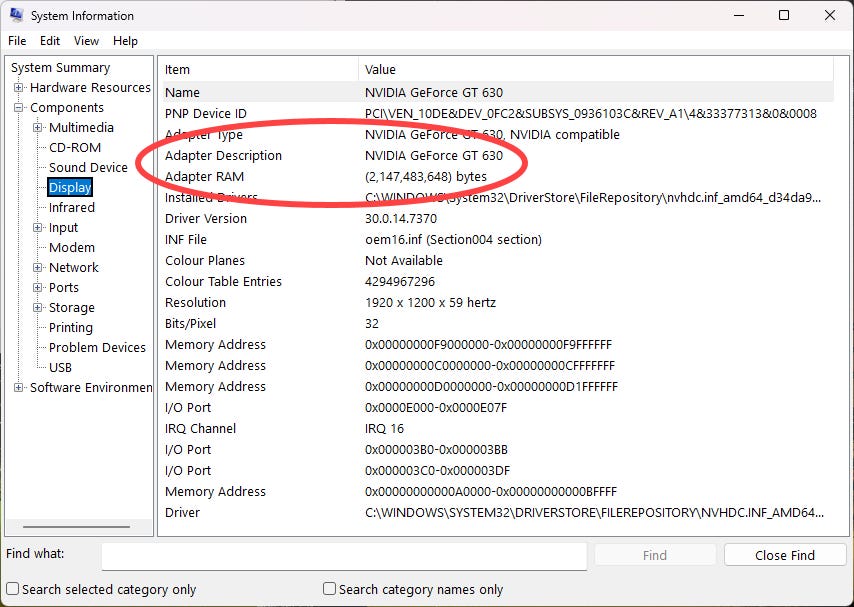This screenshot has width=854, height=607.
Task: Maximize the System Information window
Action: pos(784,15)
